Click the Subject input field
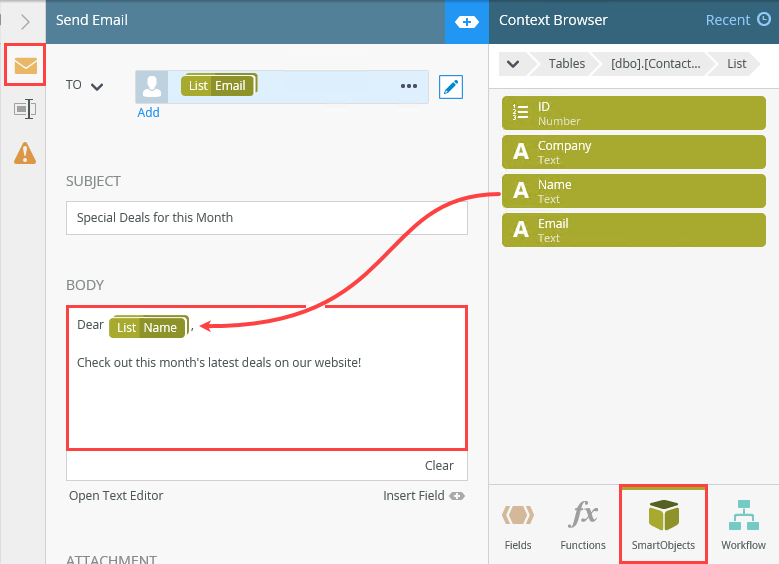This screenshot has height=564, width=779. point(267,218)
